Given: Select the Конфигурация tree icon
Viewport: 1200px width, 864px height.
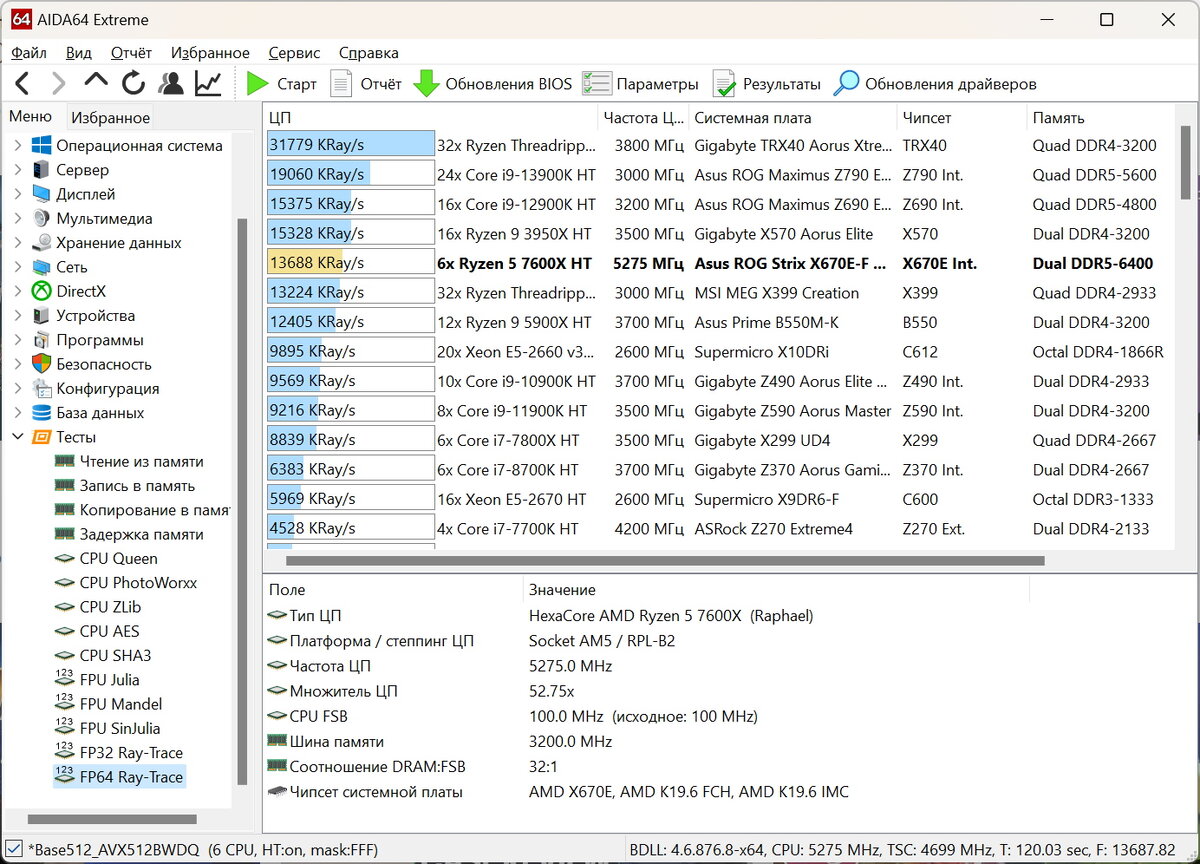Looking at the screenshot, I should click(41, 388).
